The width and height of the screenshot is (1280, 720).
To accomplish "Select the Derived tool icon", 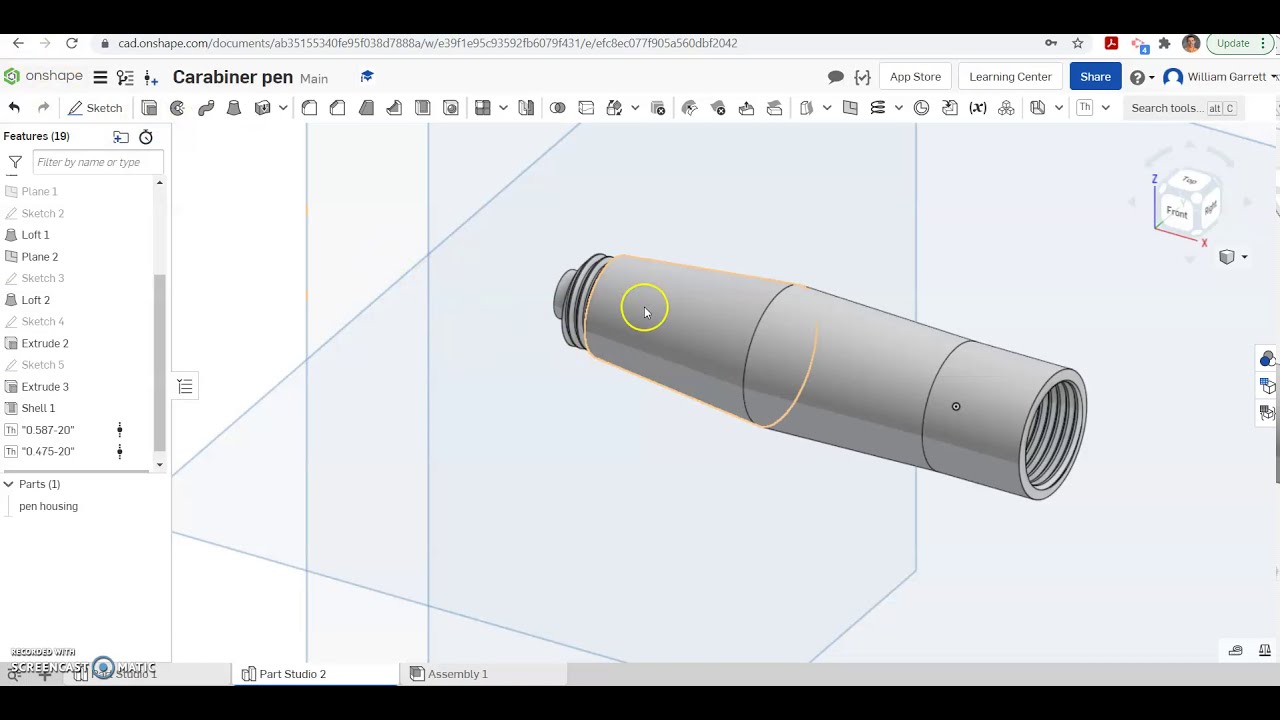I will click(x=950, y=108).
